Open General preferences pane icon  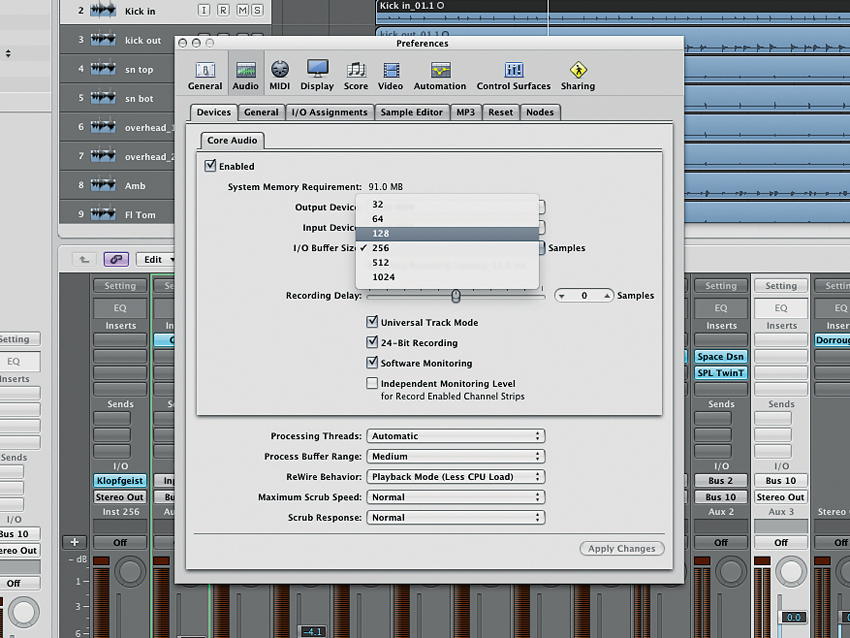205,76
